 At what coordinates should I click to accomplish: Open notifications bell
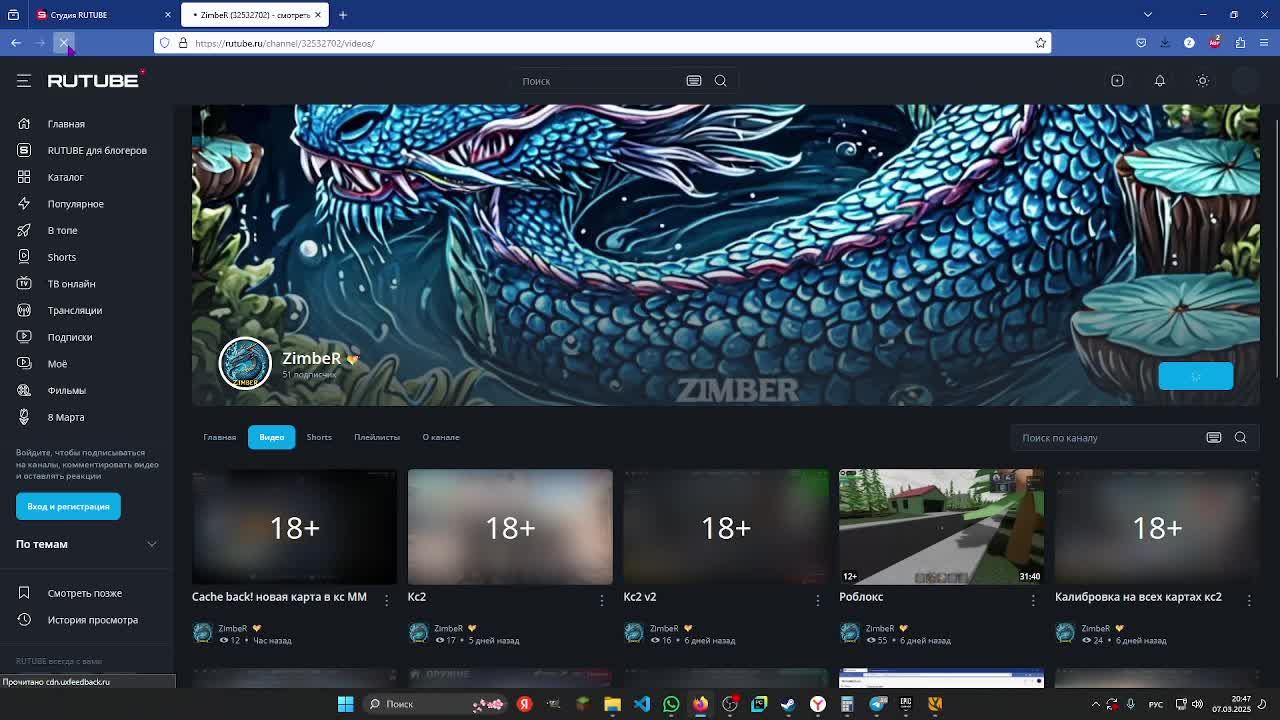click(1160, 81)
